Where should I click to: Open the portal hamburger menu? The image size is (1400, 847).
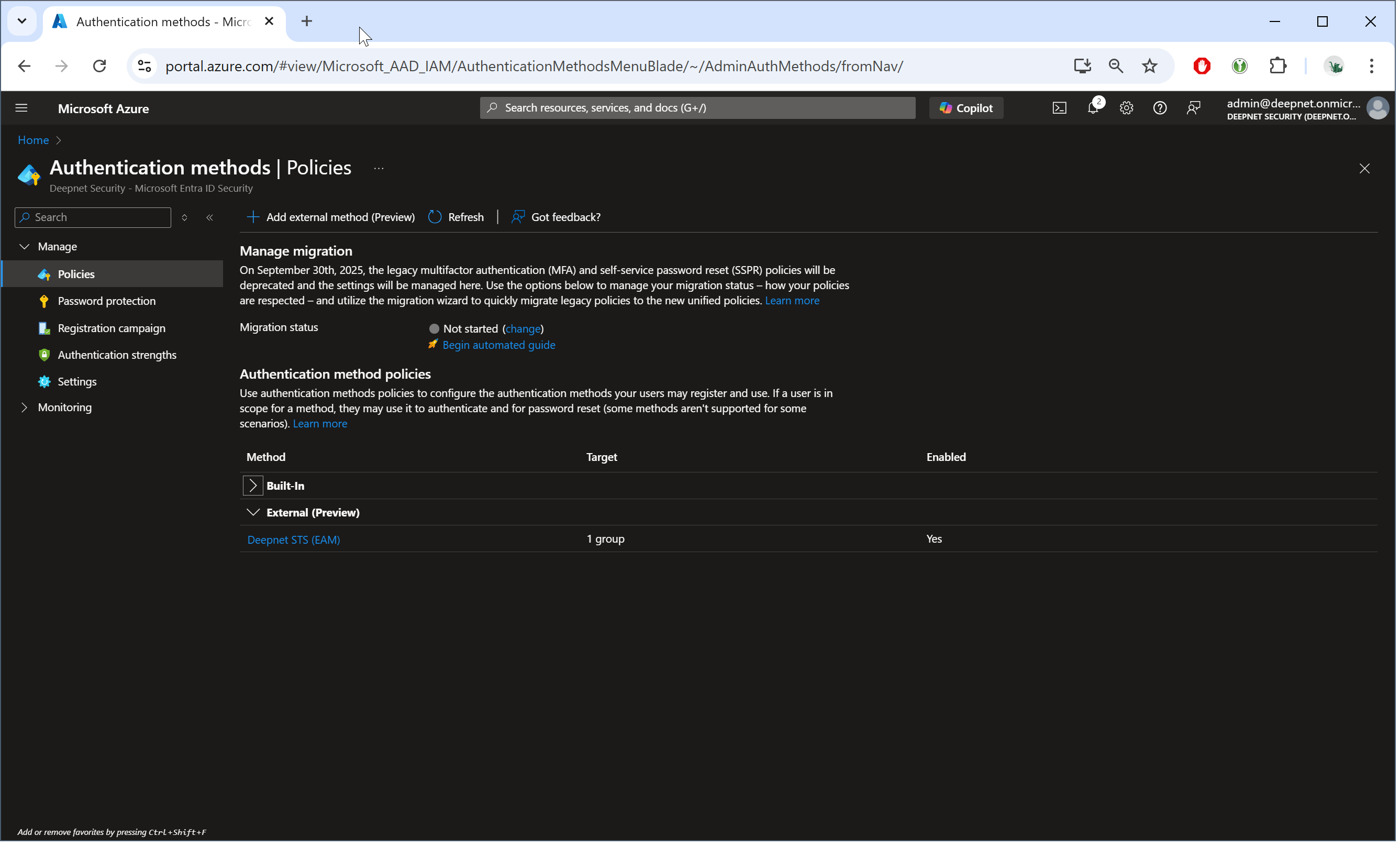point(21,108)
